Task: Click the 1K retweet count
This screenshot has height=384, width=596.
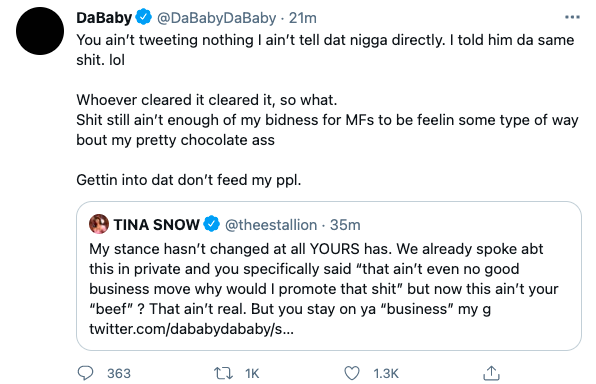Action: 252,373
